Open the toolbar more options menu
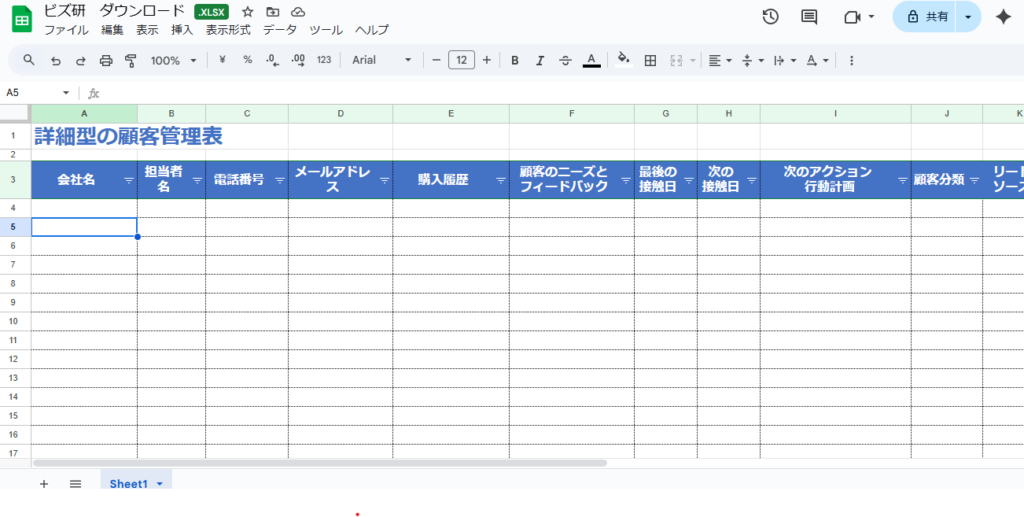Viewport: 1024px width, 517px height. tap(851, 60)
